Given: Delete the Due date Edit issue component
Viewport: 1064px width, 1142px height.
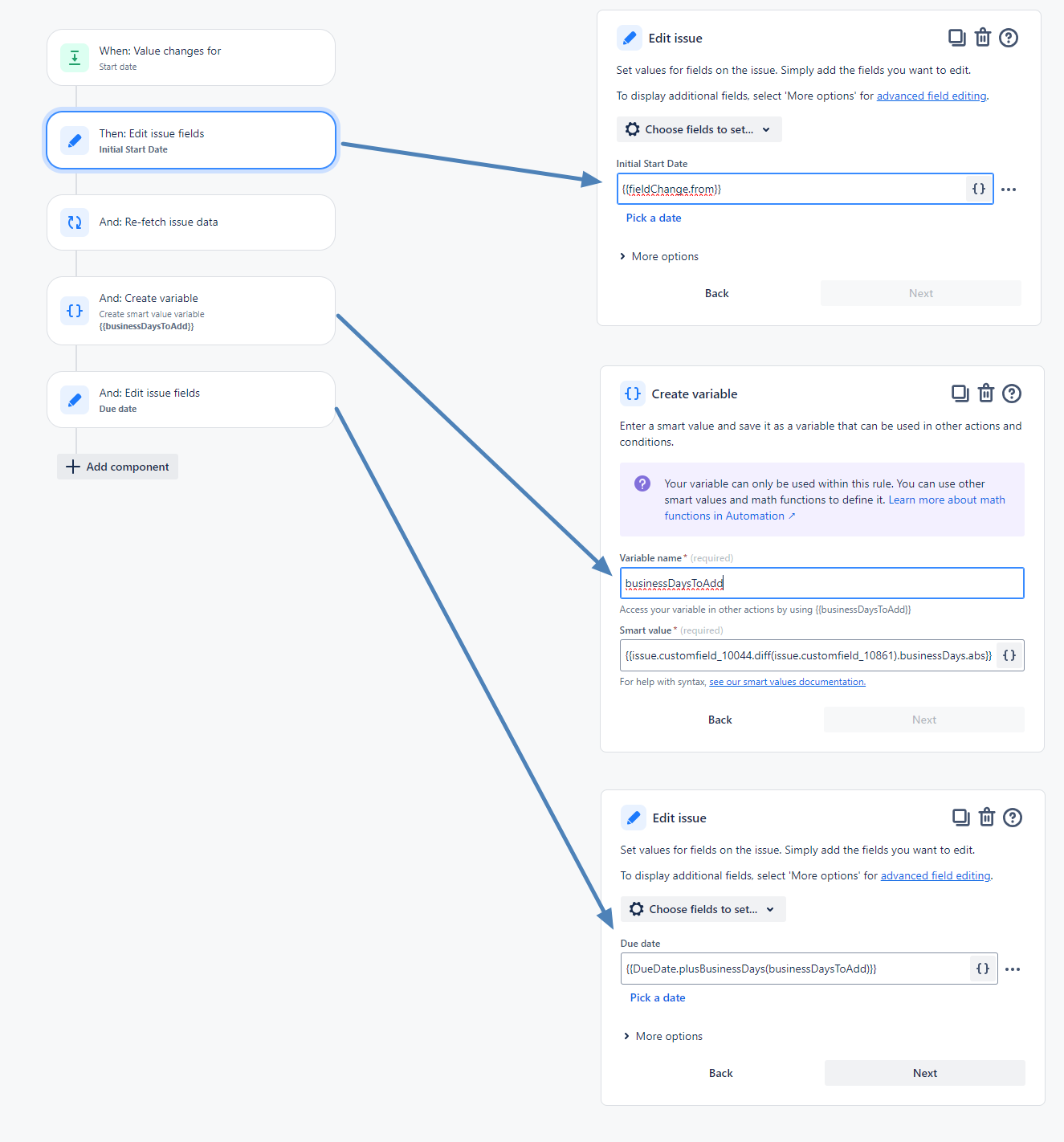Looking at the screenshot, I should [x=986, y=818].
